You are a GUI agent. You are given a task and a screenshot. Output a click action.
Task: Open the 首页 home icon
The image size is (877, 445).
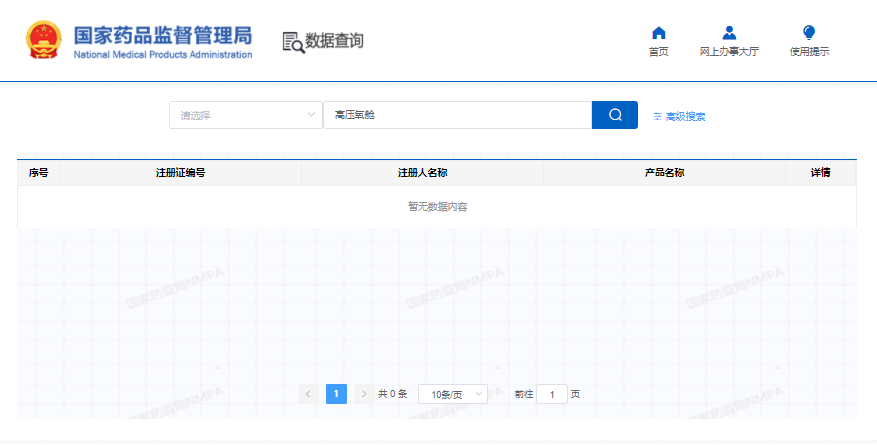click(659, 33)
